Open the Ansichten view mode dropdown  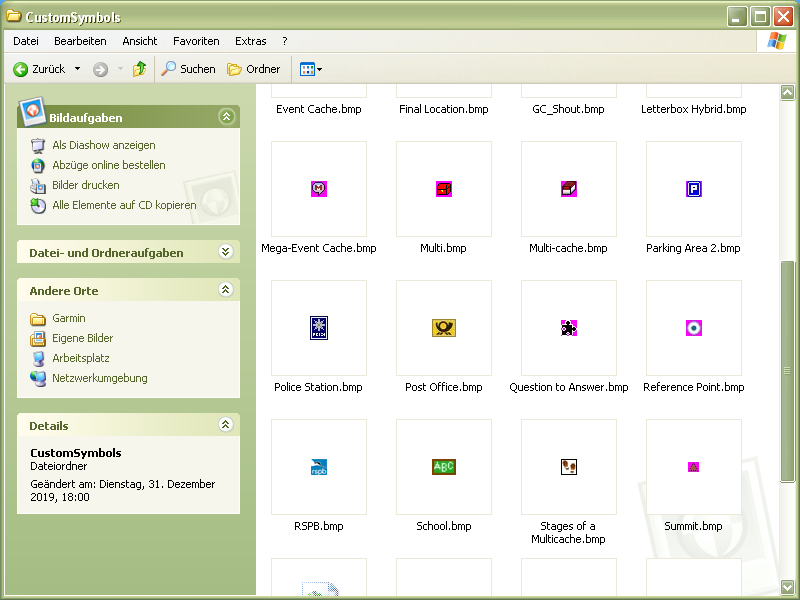click(311, 69)
